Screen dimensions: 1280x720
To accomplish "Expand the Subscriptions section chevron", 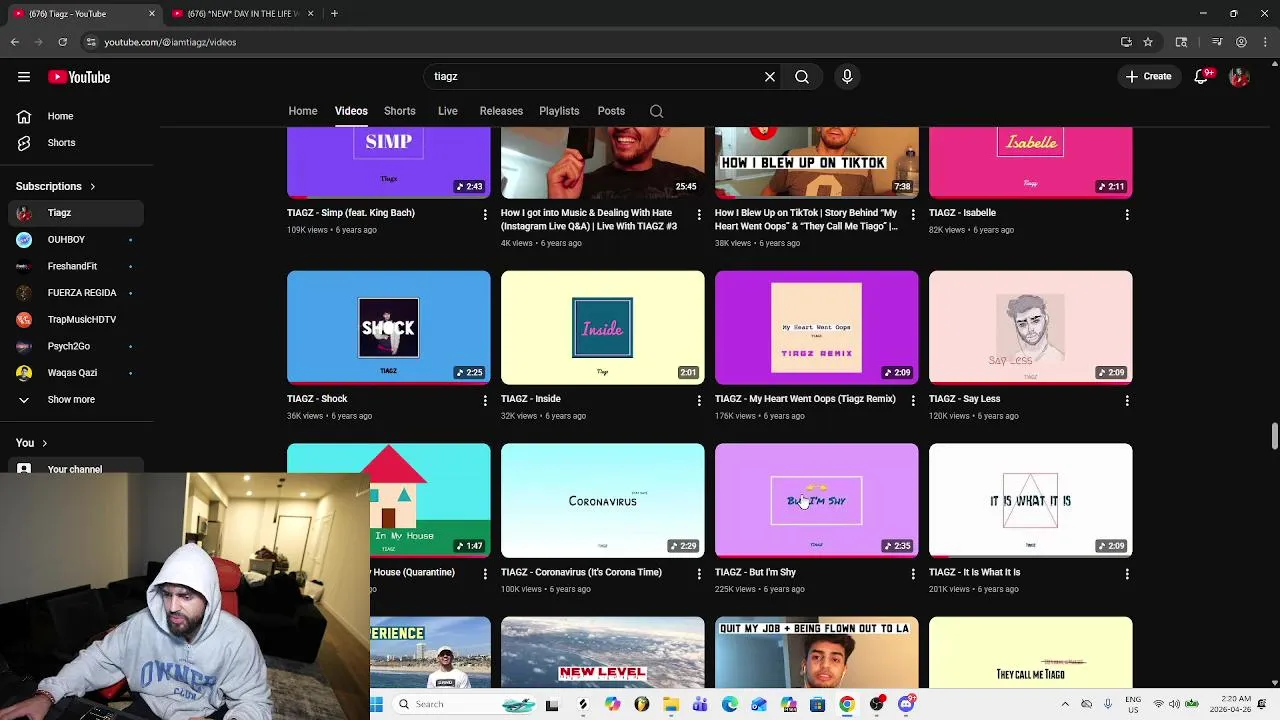I will click(x=92, y=187).
